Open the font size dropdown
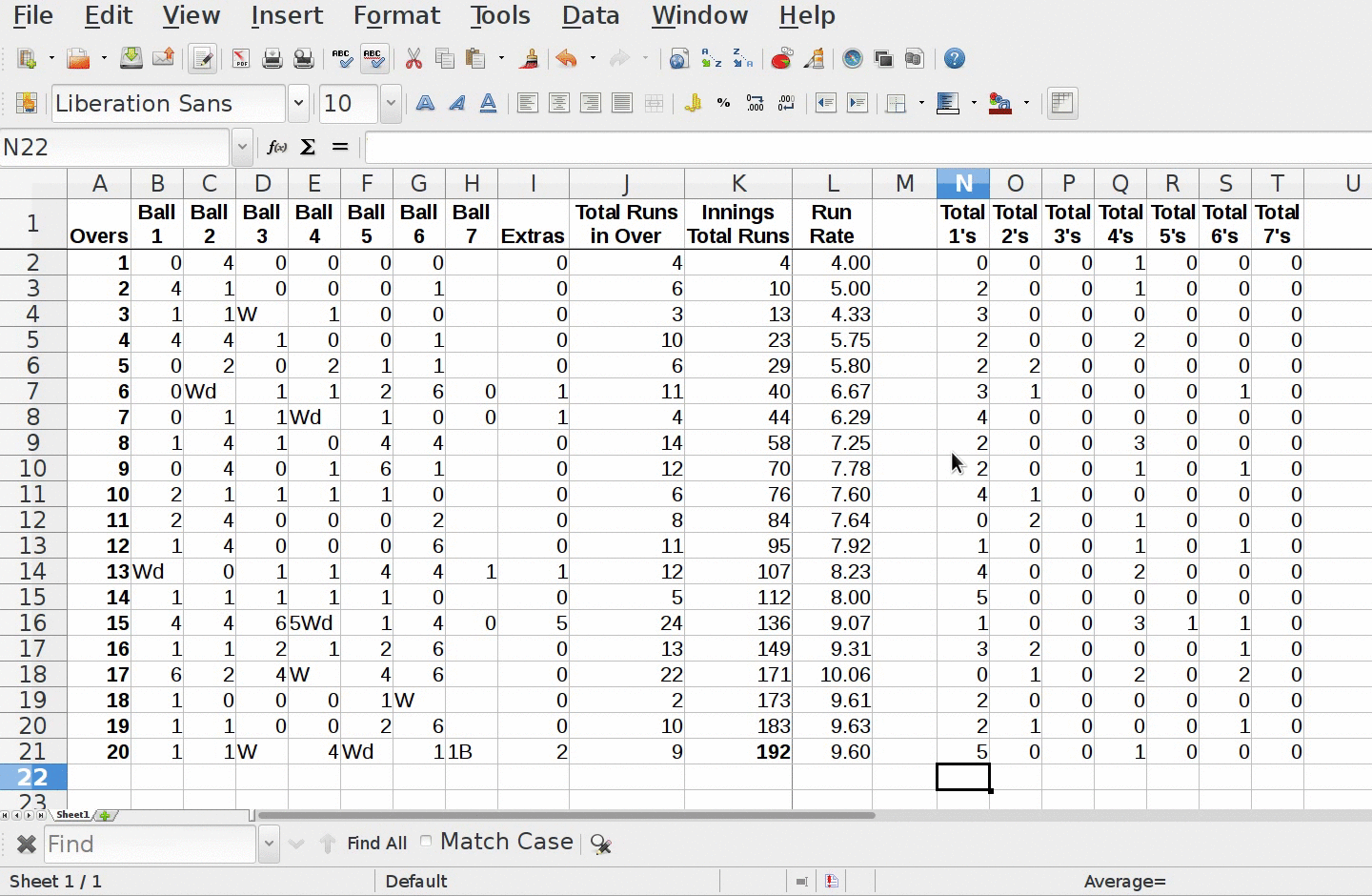Viewport: 1372px width, 896px height. click(x=391, y=103)
